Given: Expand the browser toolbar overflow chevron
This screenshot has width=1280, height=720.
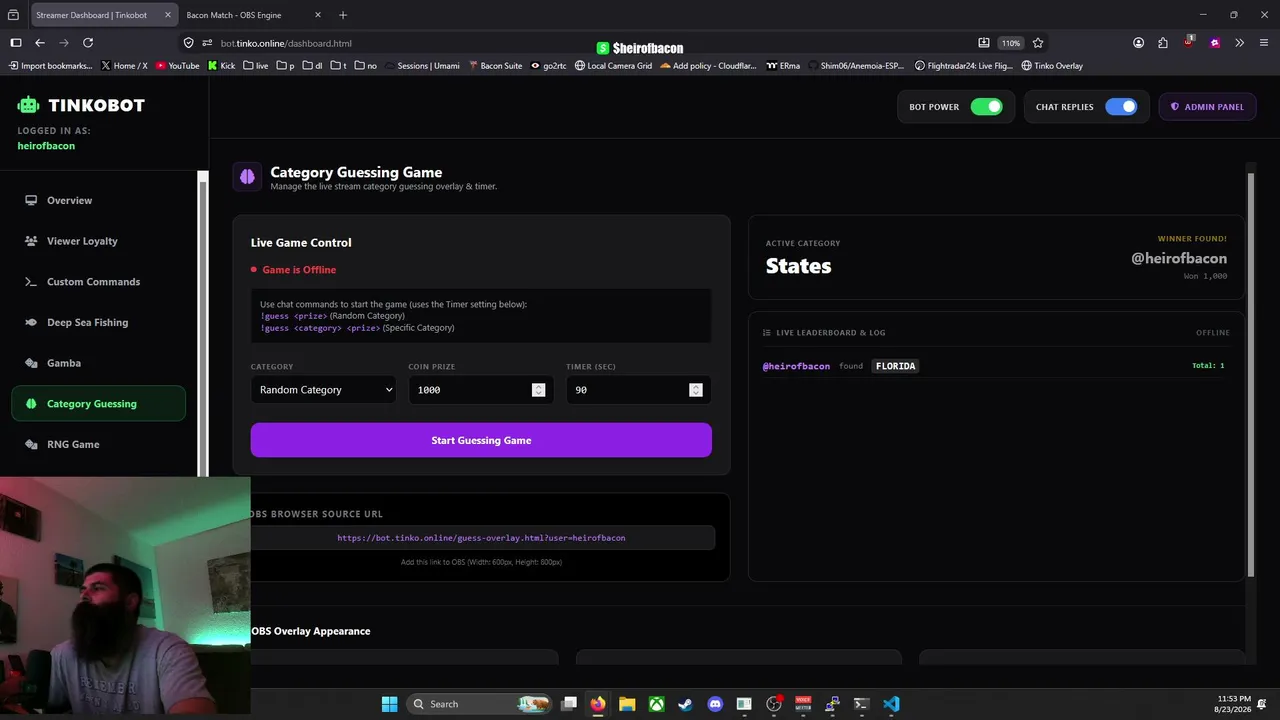Looking at the screenshot, I should [1239, 43].
